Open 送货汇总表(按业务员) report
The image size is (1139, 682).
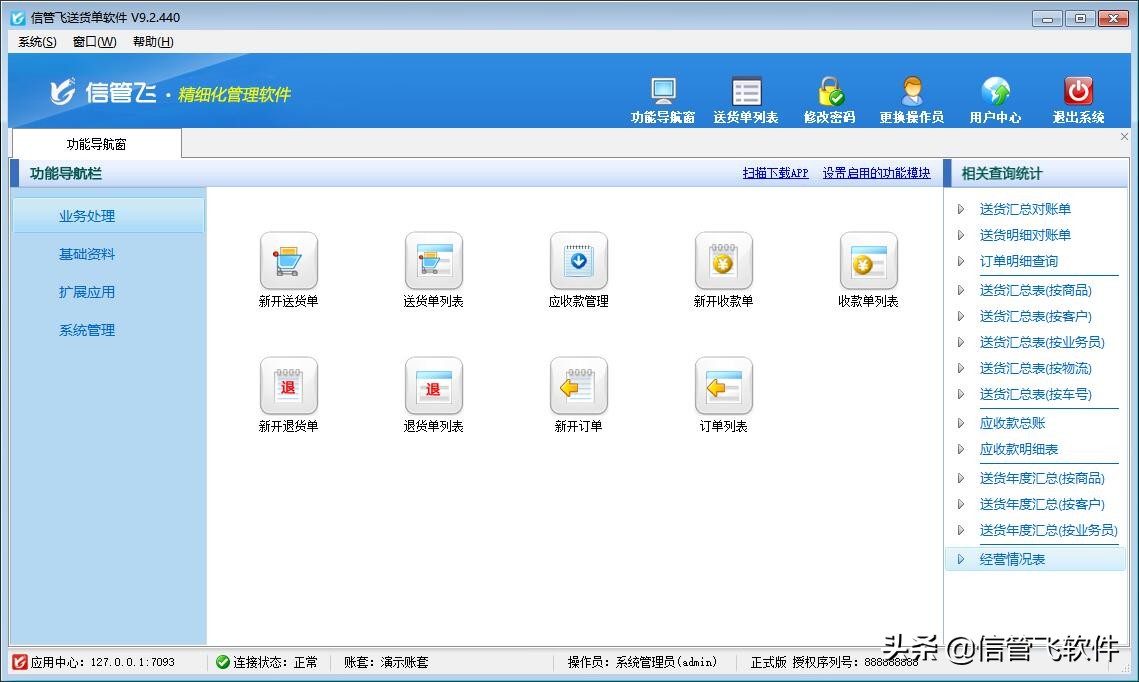point(1042,342)
